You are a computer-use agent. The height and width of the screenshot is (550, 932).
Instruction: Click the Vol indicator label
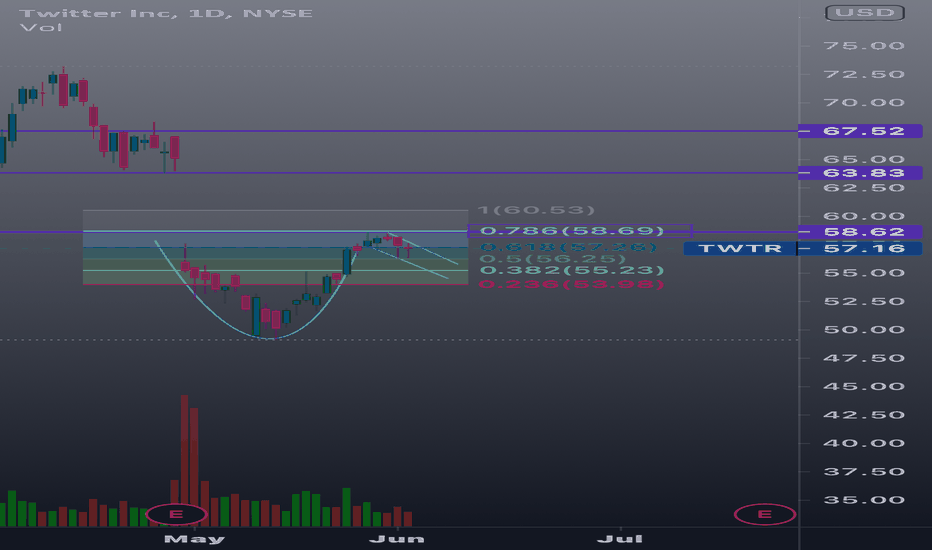click(x=41, y=27)
